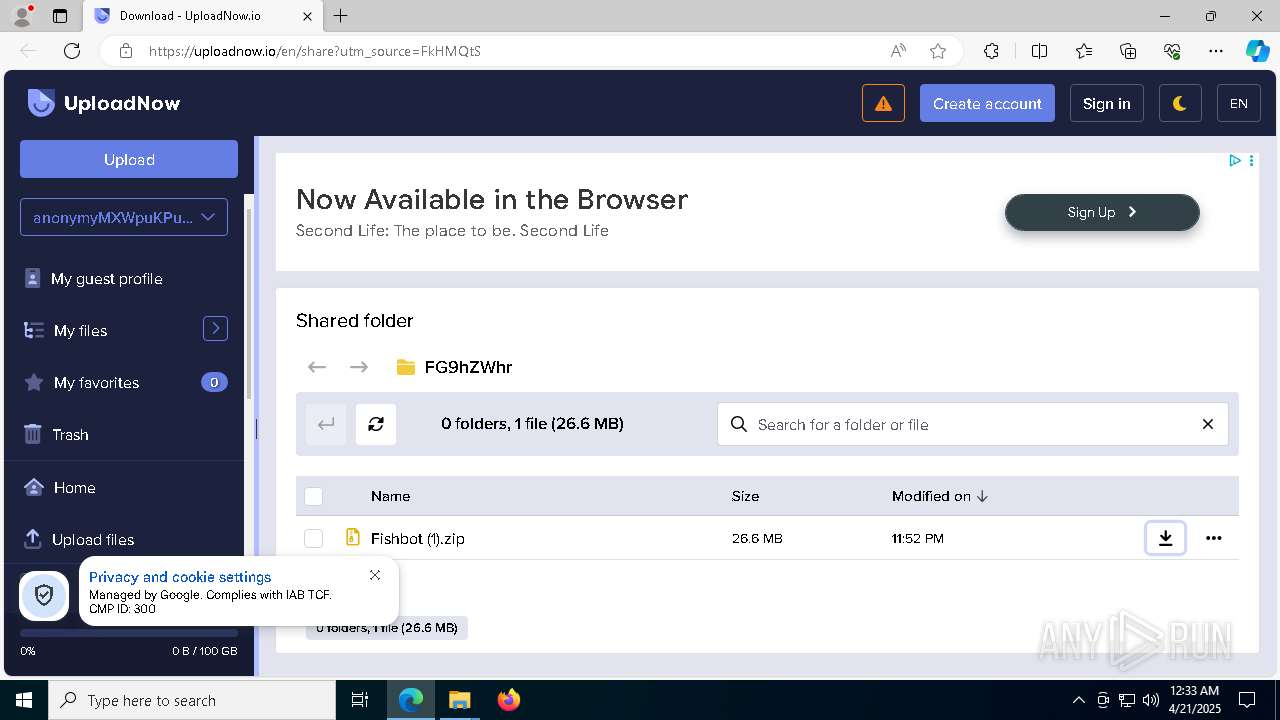Open browser Favorites list icon
This screenshot has height=720, width=1280.
coord(1084,51)
